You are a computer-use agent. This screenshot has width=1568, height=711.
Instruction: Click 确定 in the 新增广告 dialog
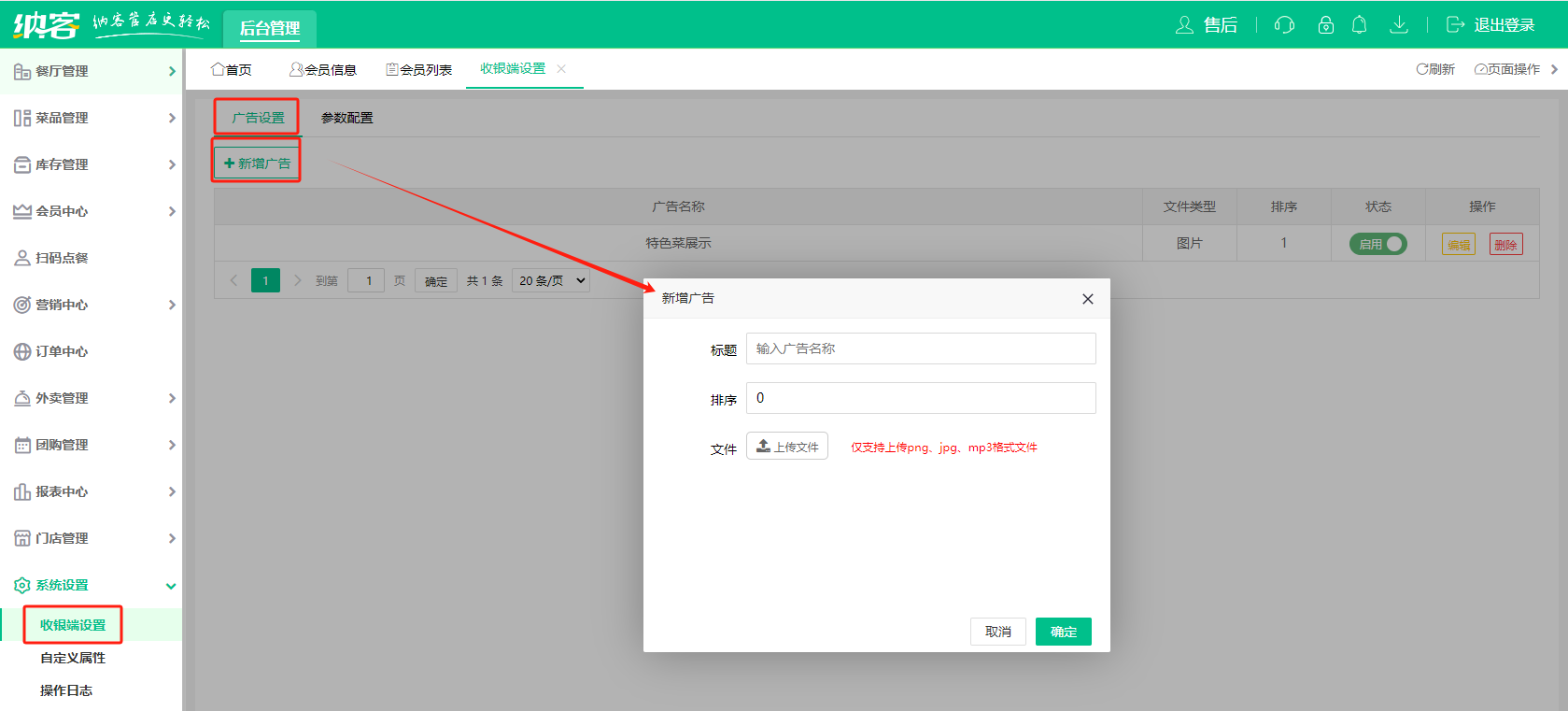pyautogui.click(x=1064, y=632)
